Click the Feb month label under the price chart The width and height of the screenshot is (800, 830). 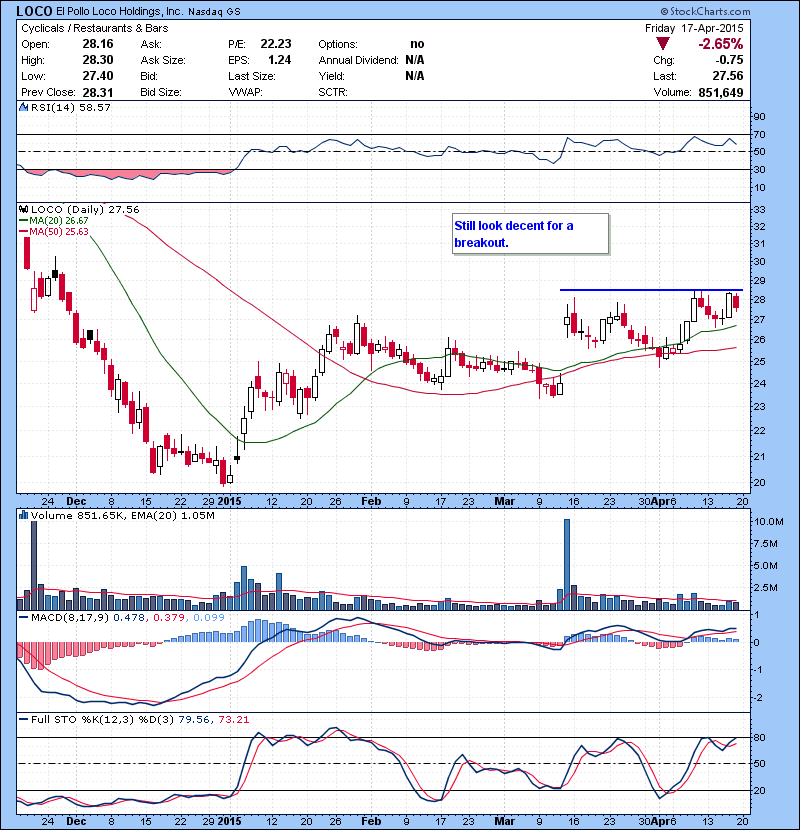pos(371,501)
